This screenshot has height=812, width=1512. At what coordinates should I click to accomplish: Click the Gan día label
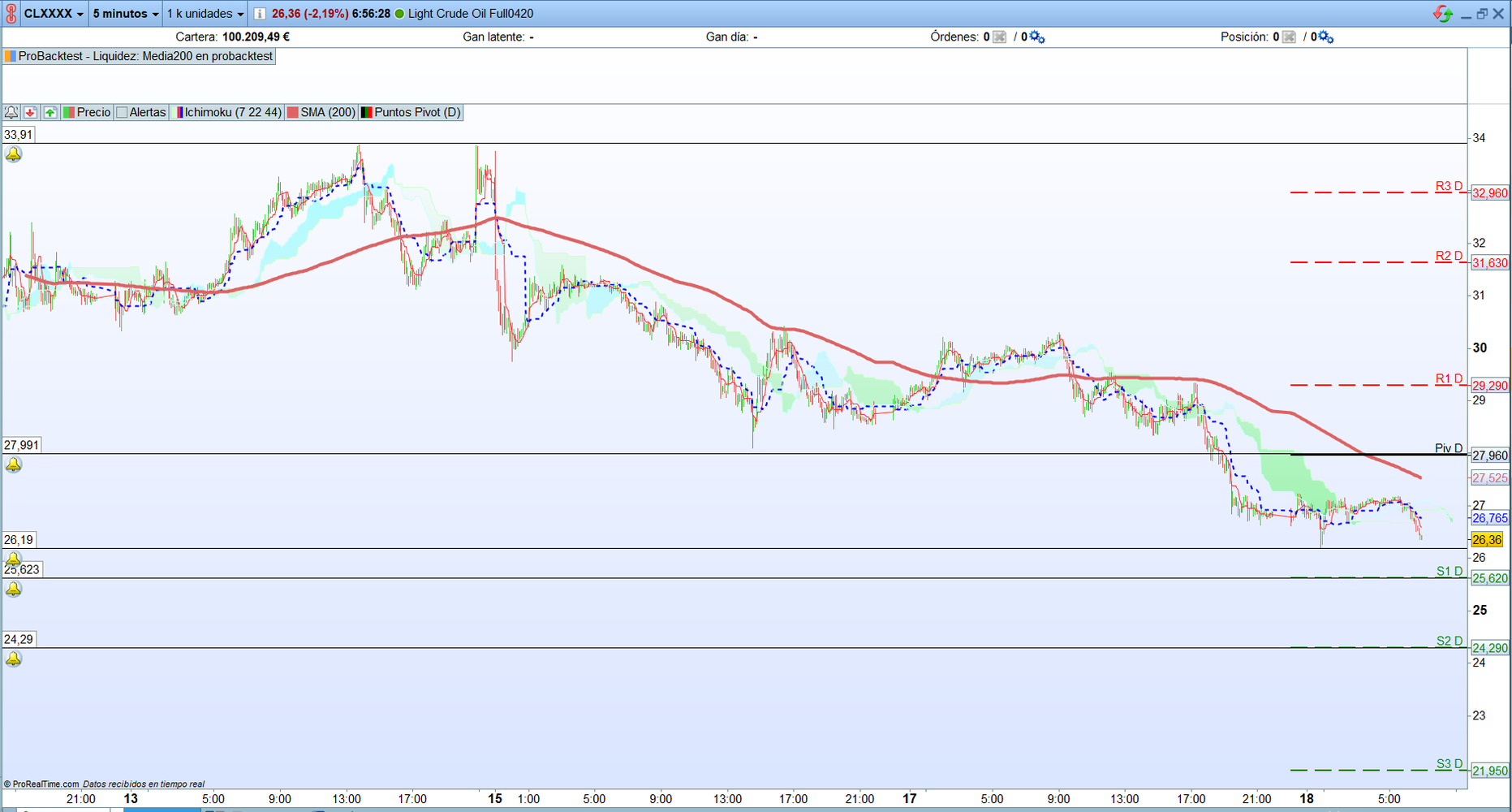point(727,37)
